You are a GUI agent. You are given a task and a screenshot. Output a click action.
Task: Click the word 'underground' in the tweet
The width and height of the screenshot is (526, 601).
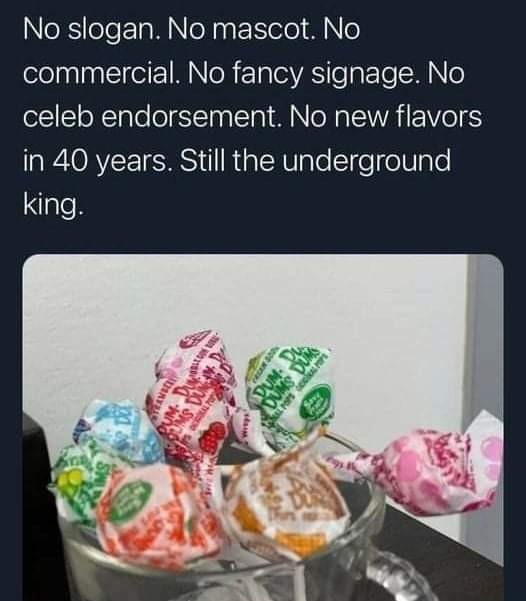click(367, 161)
